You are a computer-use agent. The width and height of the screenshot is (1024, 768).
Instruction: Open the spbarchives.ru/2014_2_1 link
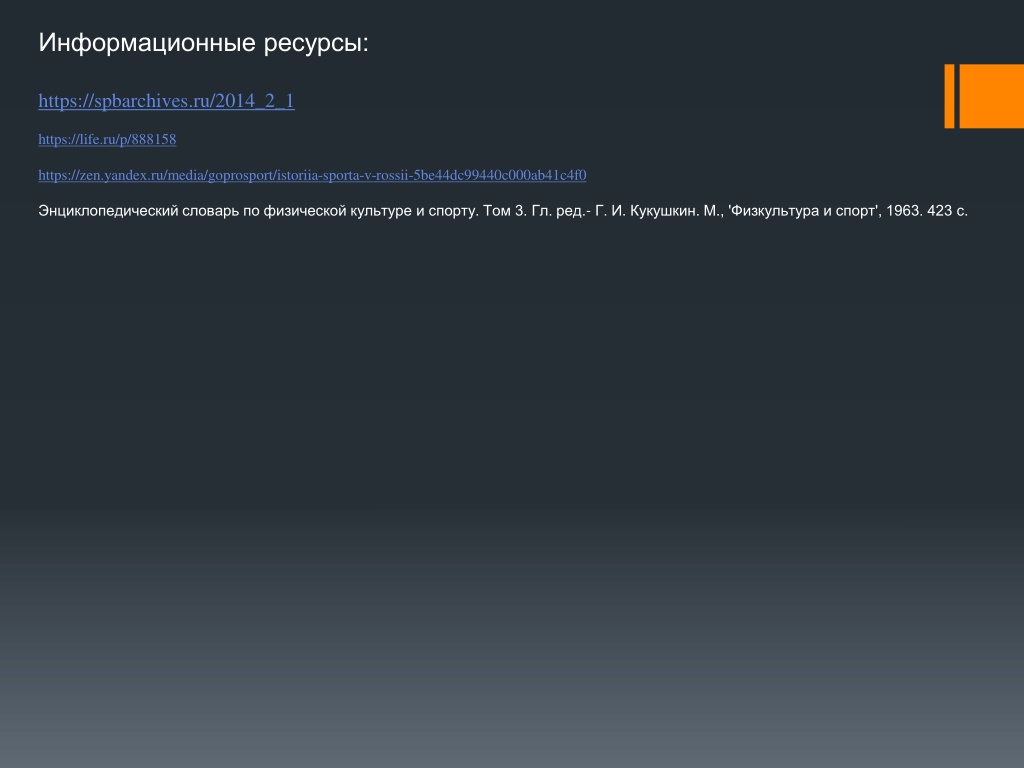click(167, 101)
